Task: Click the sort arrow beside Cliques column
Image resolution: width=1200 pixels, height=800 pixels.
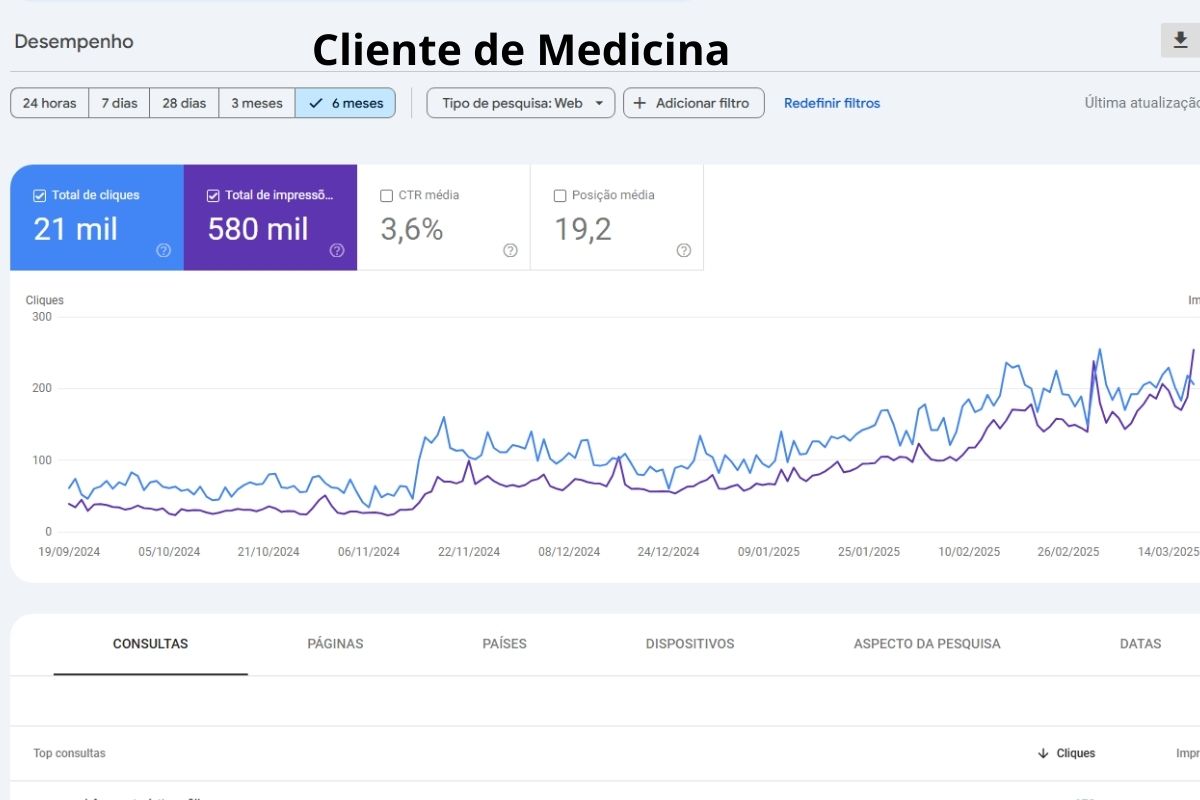Action: point(1043,753)
